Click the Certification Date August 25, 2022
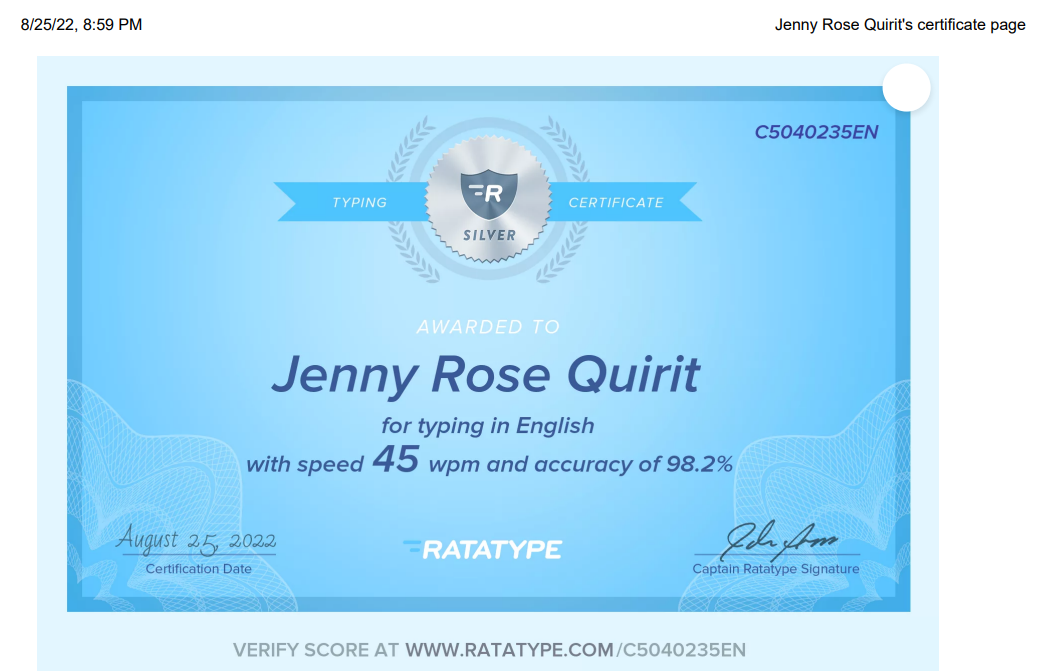The image size is (1050, 671). click(x=198, y=540)
